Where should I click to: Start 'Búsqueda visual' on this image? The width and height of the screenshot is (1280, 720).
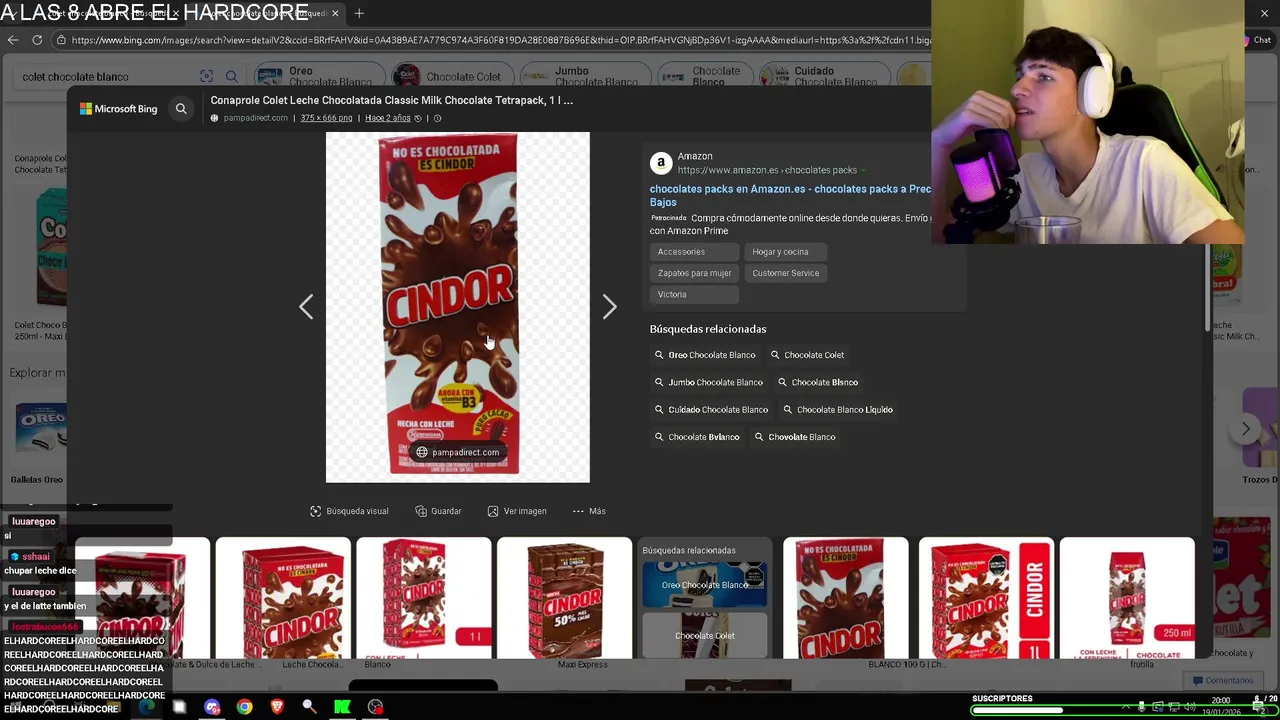coord(349,511)
